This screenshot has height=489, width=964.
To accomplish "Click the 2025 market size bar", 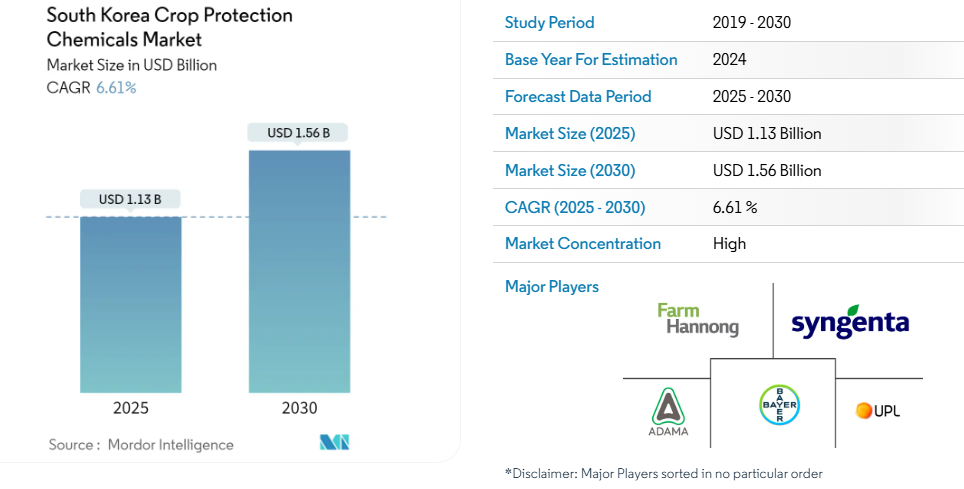I will tap(131, 304).
